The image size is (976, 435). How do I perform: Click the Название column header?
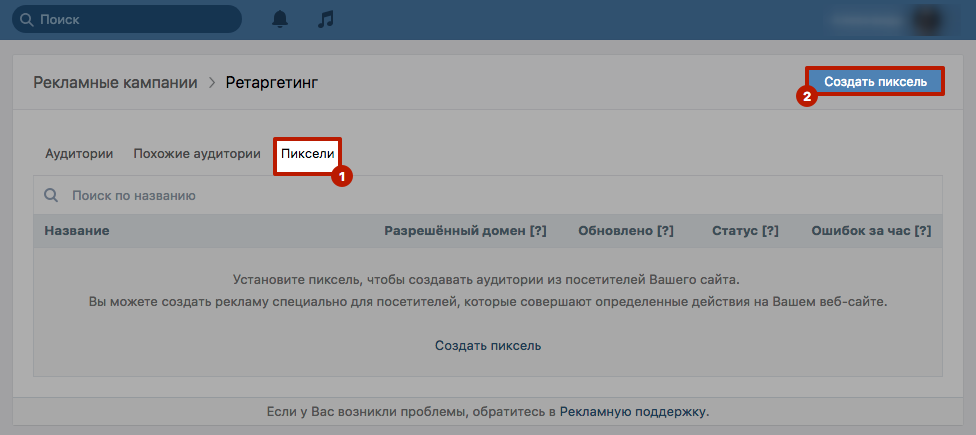tap(77, 231)
